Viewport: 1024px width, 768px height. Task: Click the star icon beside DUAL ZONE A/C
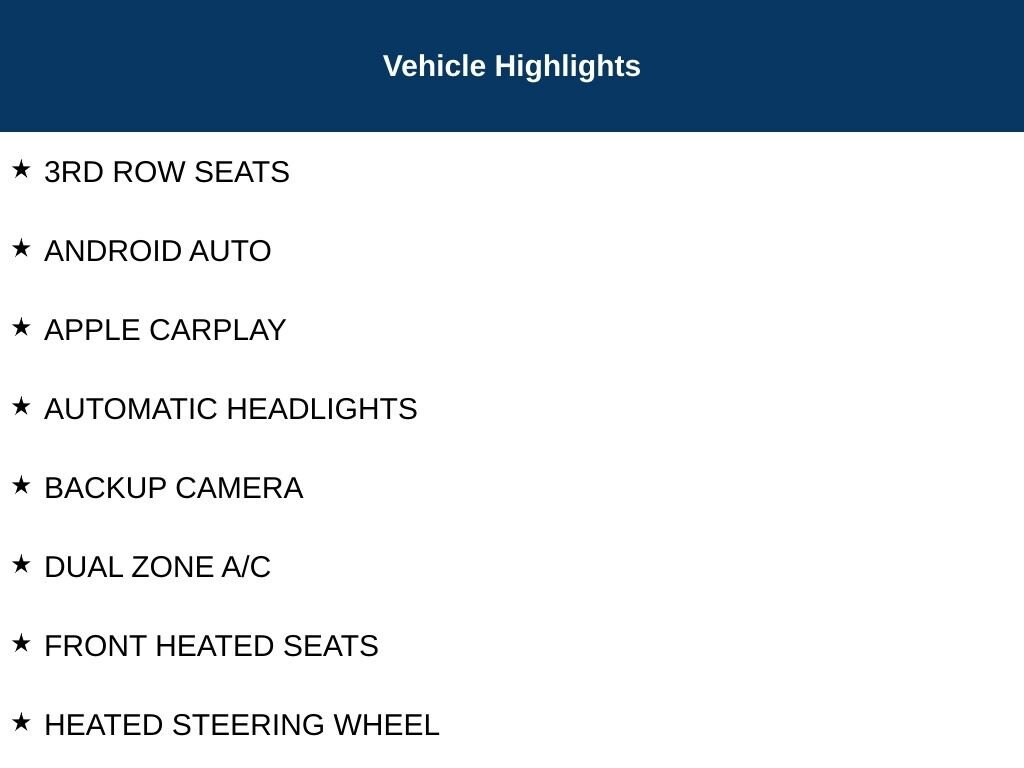click(x=21, y=564)
